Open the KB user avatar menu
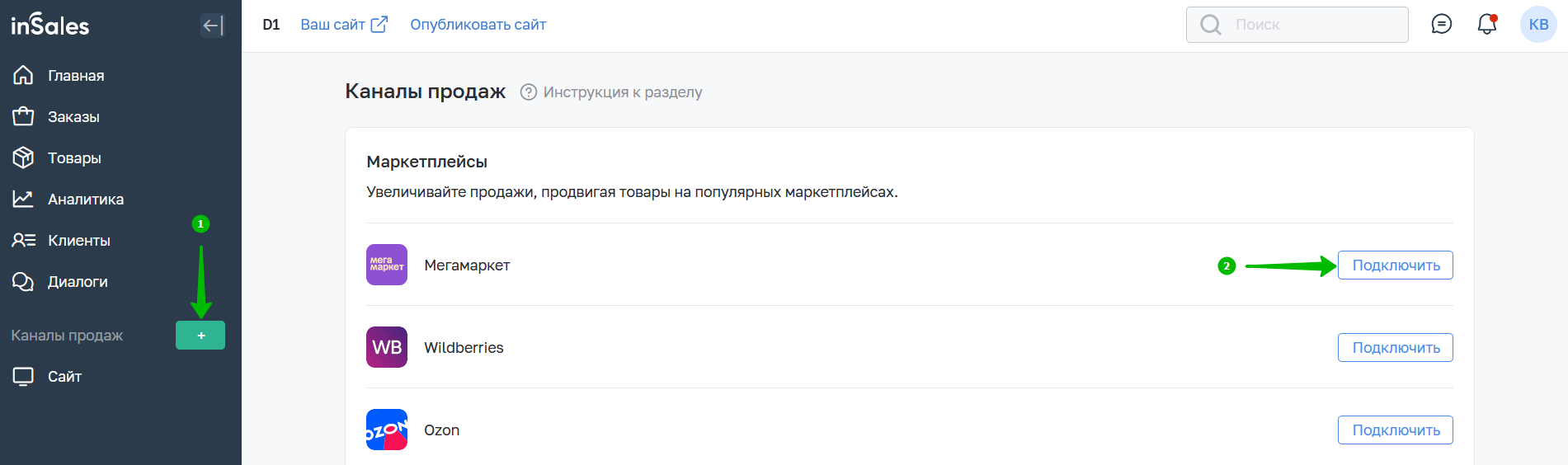The height and width of the screenshot is (465, 1568). point(1538,25)
